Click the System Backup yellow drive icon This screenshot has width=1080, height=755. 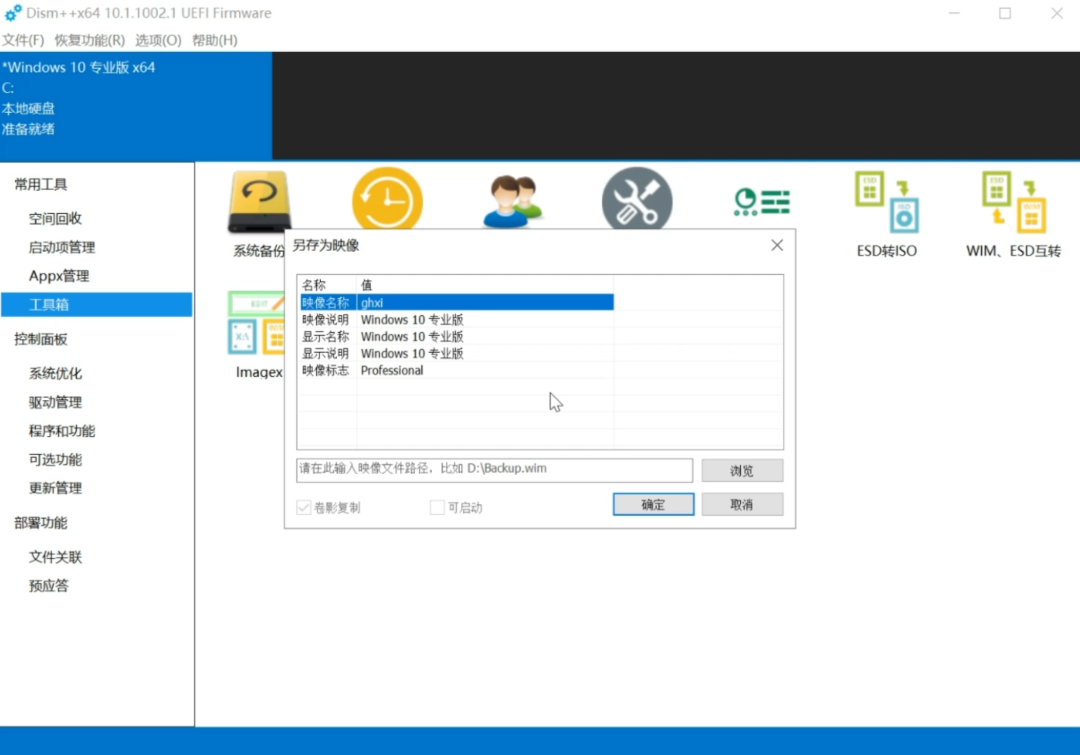(259, 202)
